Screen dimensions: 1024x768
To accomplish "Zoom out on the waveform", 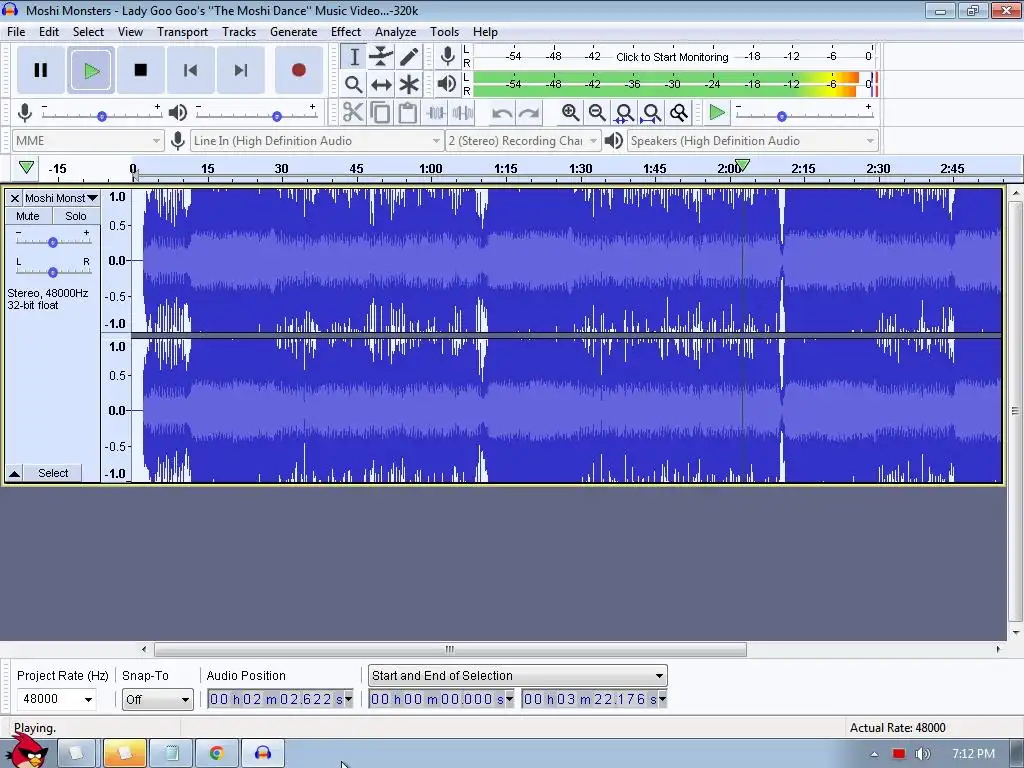I will tap(597, 113).
